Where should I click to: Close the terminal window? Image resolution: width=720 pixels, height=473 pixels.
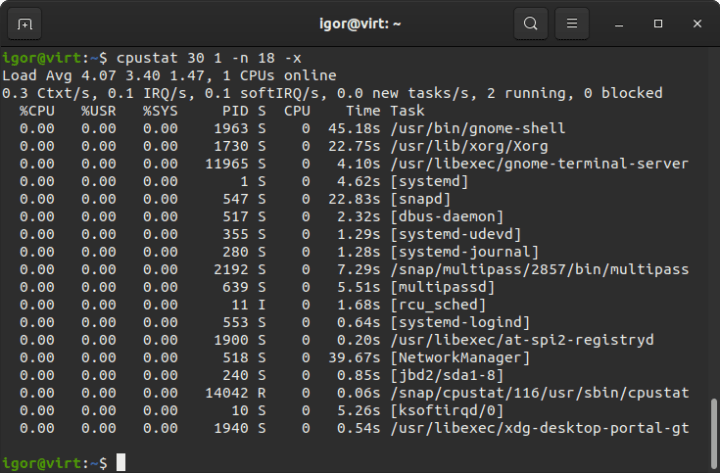[697, 23]
